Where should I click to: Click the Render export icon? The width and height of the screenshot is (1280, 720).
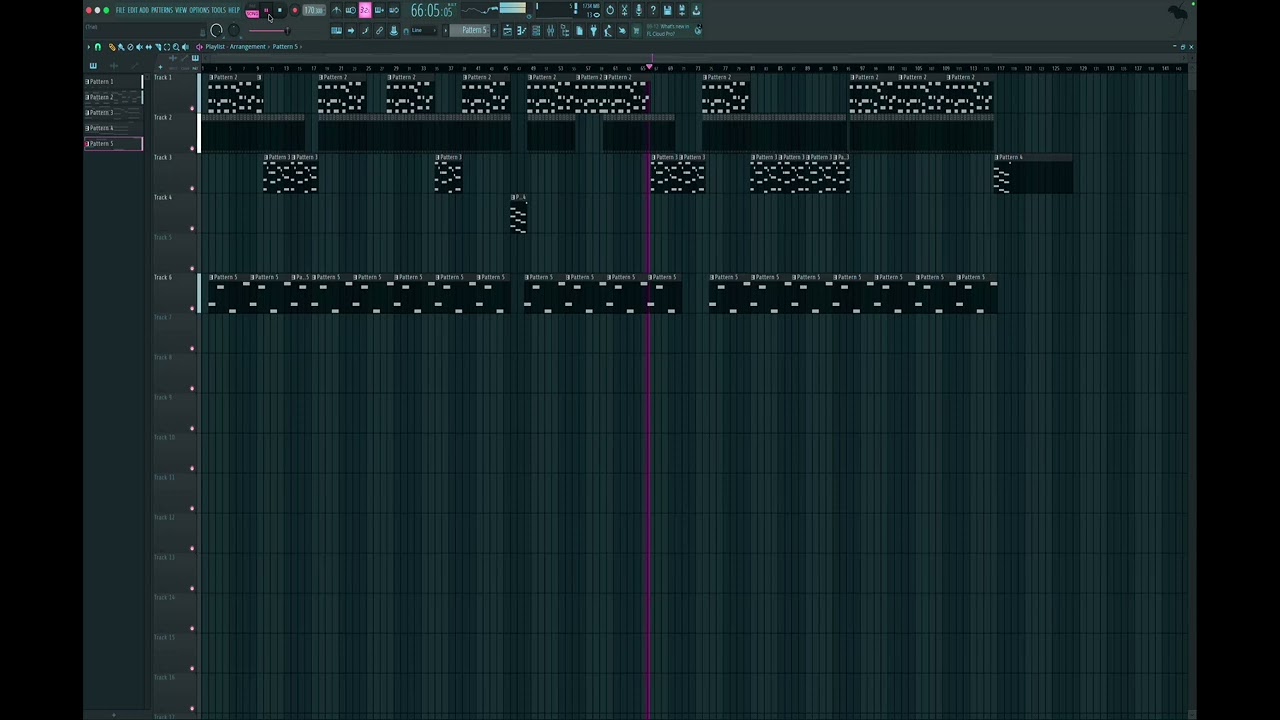696,10
